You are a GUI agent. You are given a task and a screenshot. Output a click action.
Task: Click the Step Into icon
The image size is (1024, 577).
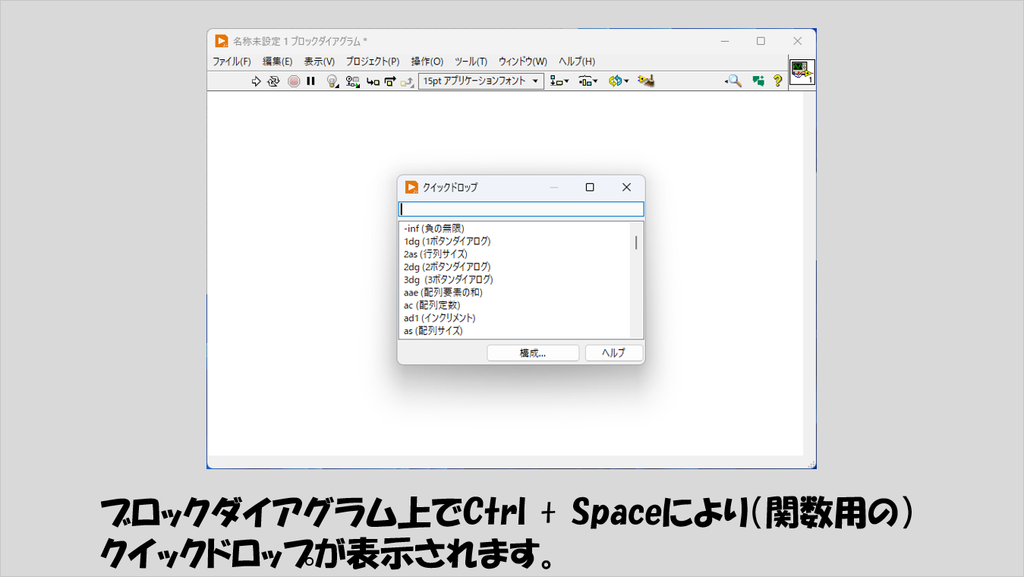(372, 81)
